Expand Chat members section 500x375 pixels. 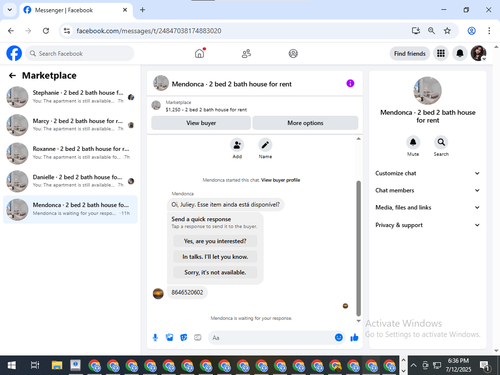[427, 190]
